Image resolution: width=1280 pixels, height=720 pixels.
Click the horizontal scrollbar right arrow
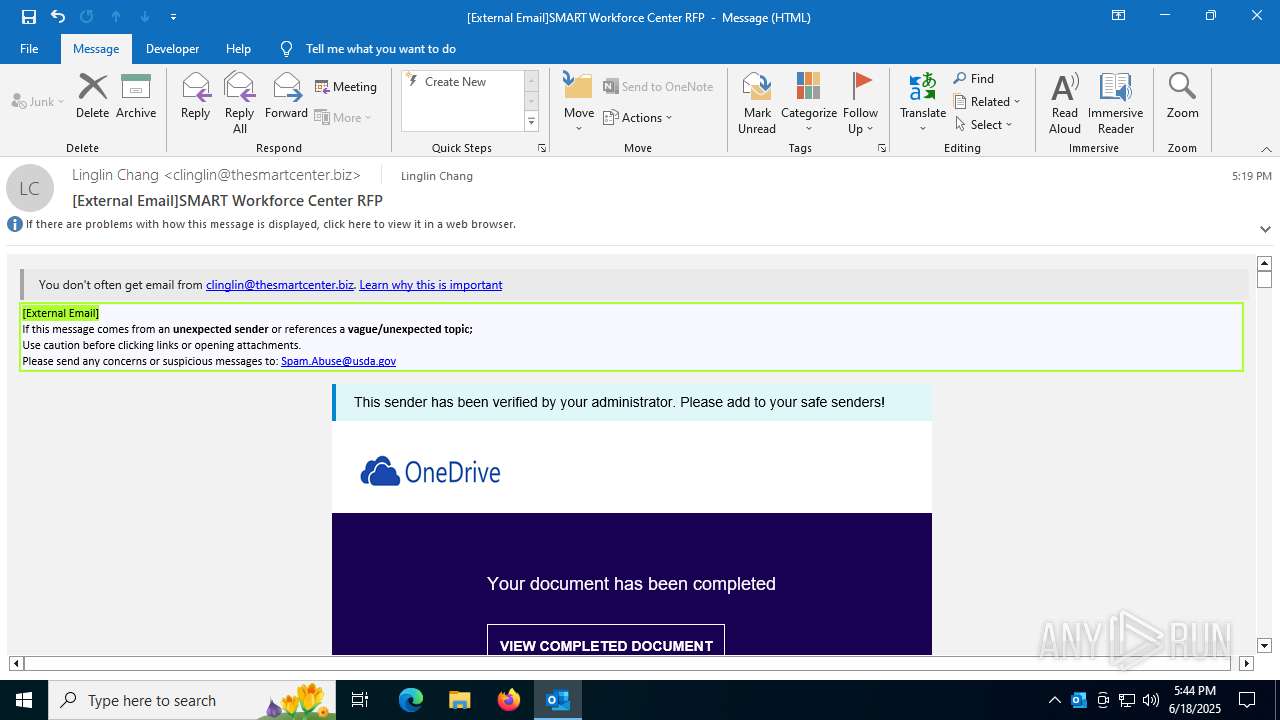1246,663
